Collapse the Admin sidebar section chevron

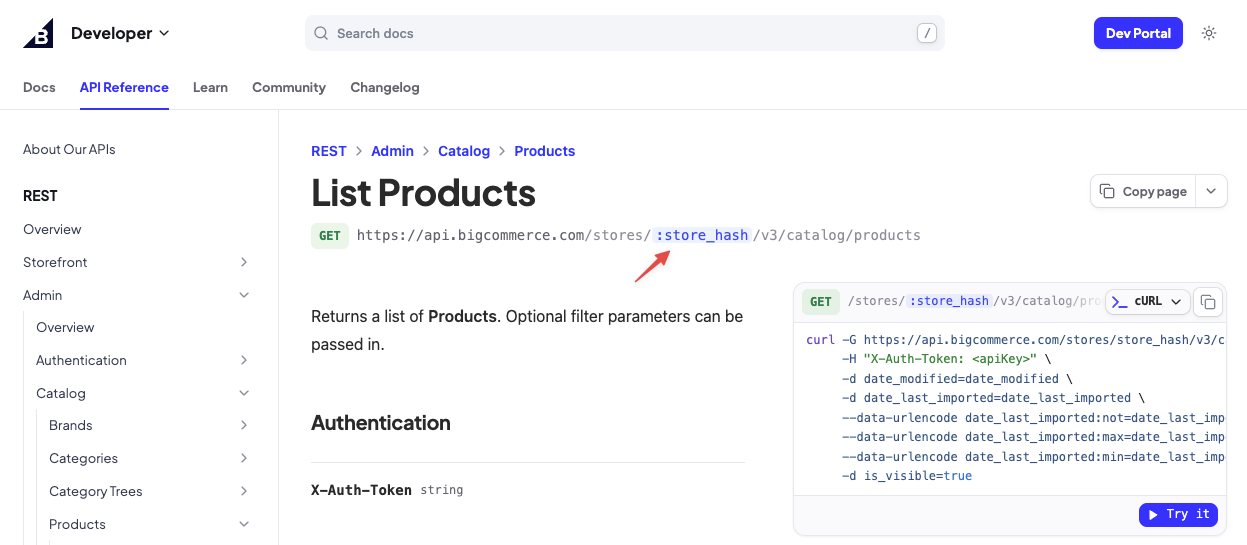coord(244,295)
